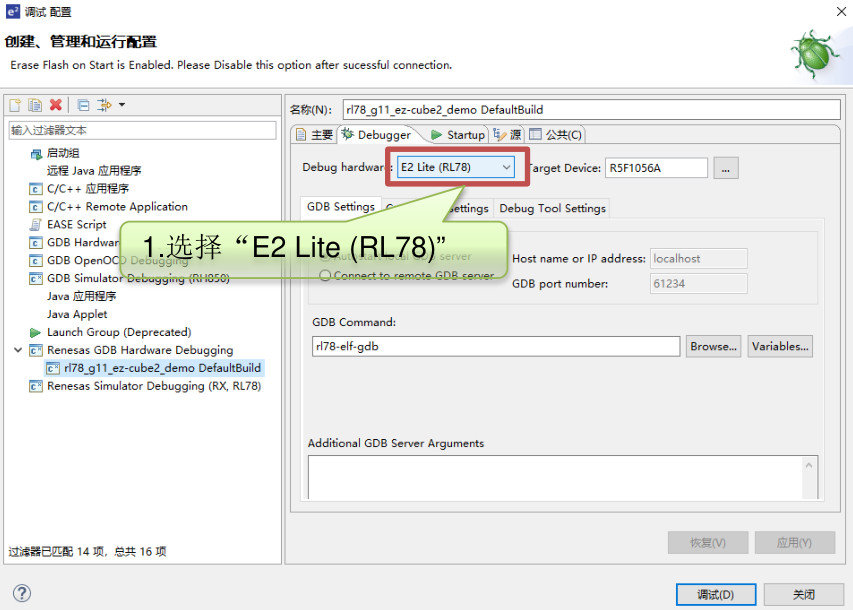Click the EASE Script icon
Viewport: 853px width, 610px height.
(x=35, y=225)
